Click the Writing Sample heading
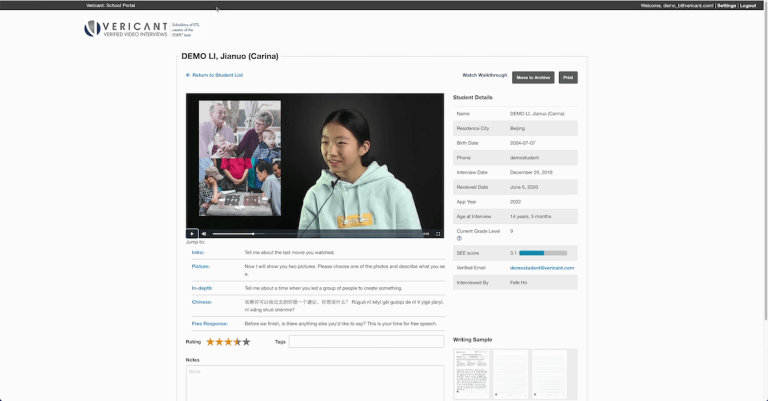This screenshot has width=768, height=401. tap(473, 339)
